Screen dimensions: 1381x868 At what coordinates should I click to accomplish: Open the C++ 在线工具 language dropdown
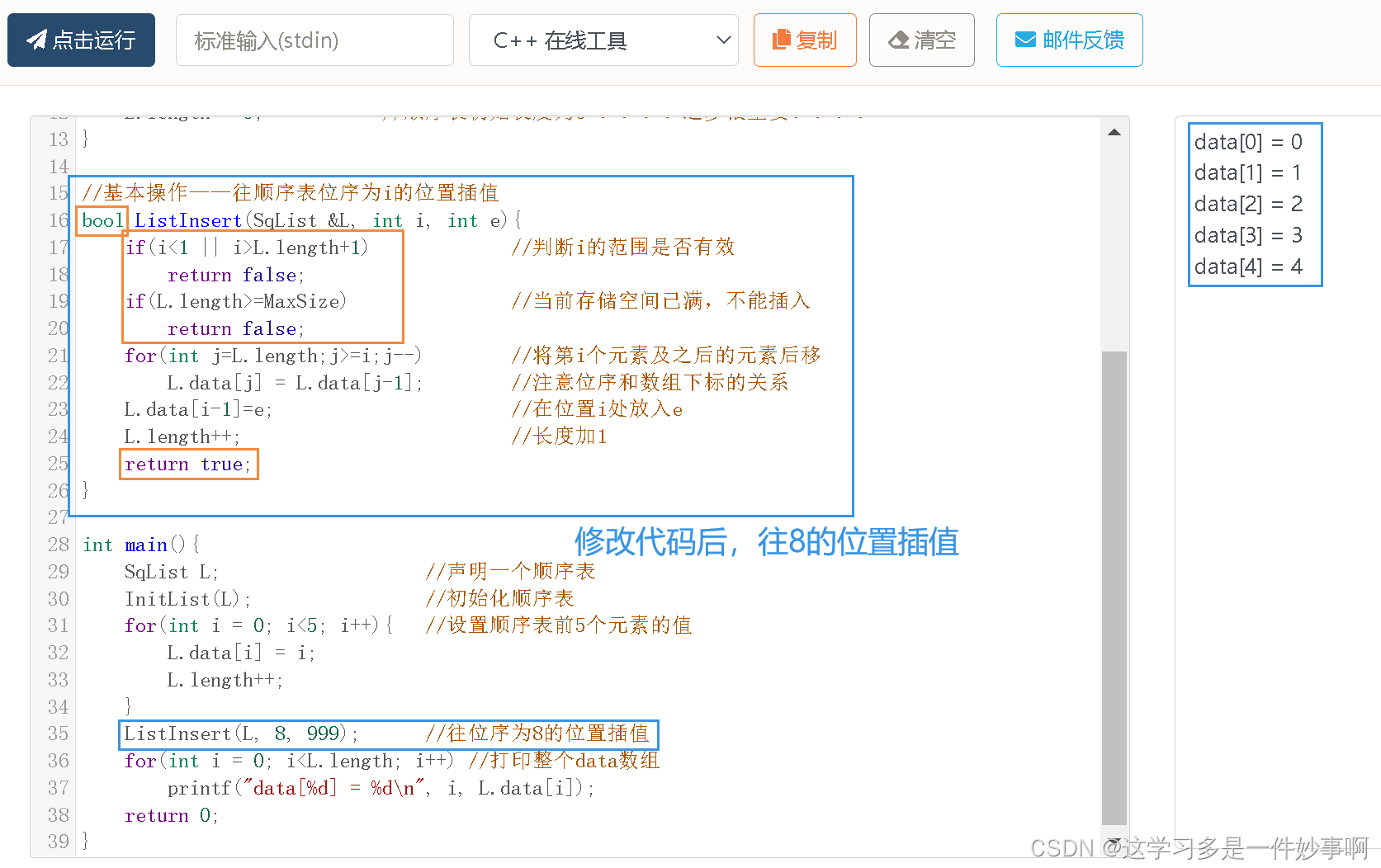[x=603, y=40]
